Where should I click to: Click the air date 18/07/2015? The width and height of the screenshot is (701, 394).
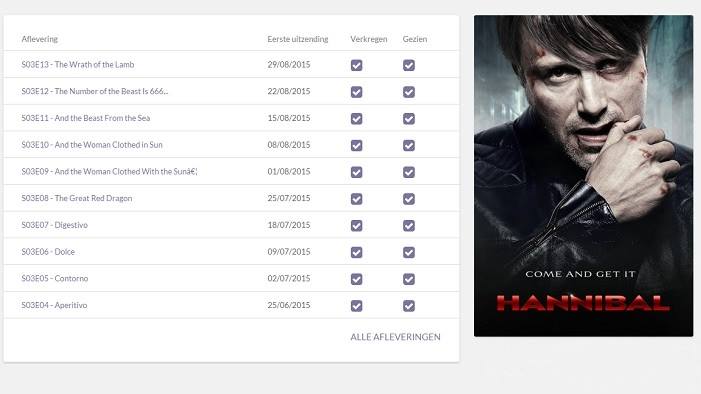pos(289,225)
